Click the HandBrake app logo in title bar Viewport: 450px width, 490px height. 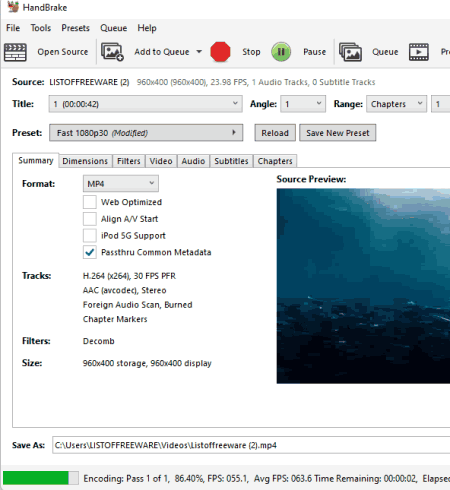point(13,7)
